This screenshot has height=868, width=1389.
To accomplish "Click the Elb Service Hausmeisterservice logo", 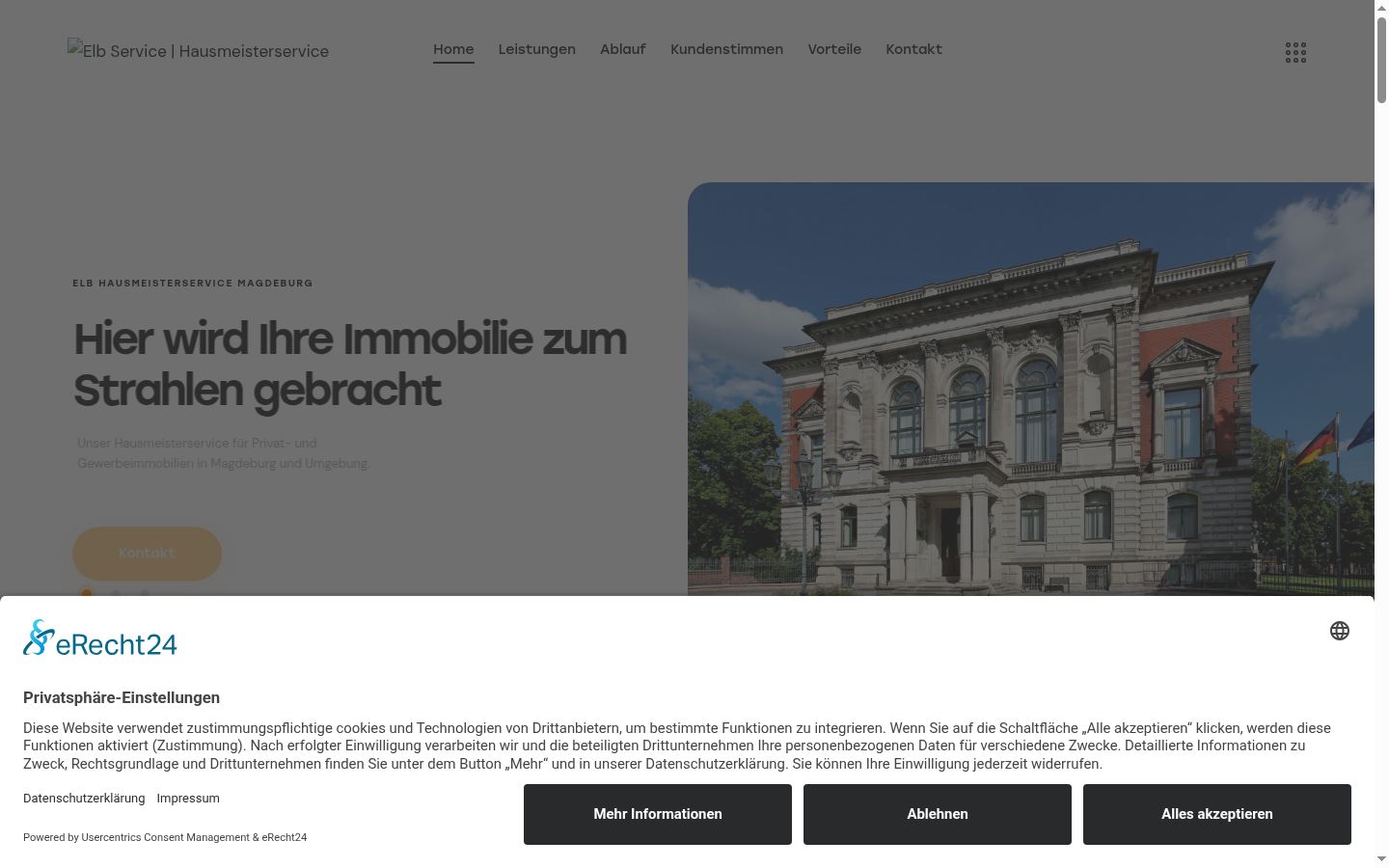I will coord(198,51).
